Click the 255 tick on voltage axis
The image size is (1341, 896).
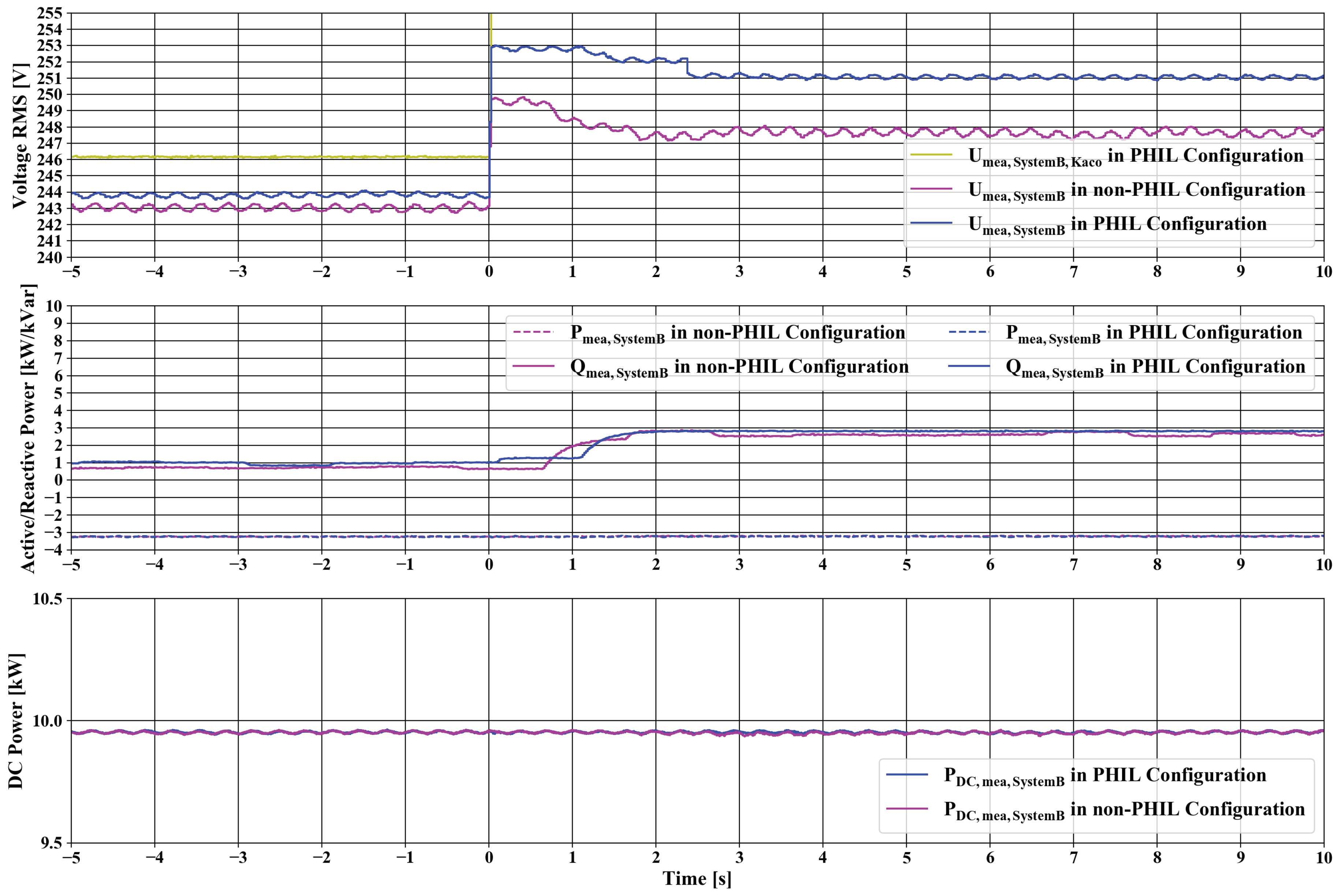coord(49,13)
